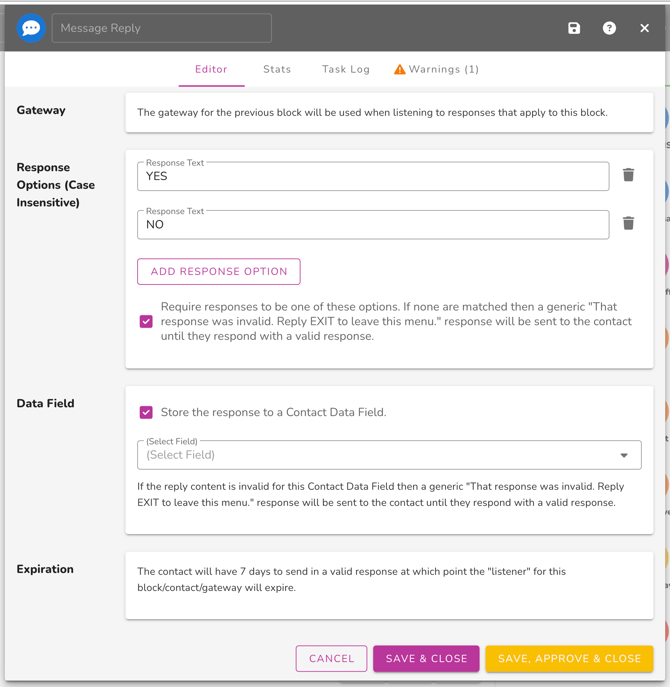Click the Message Reply title input field
Image resolution: width=670 pixels, height=687 pixels.
tap(162, 28)
